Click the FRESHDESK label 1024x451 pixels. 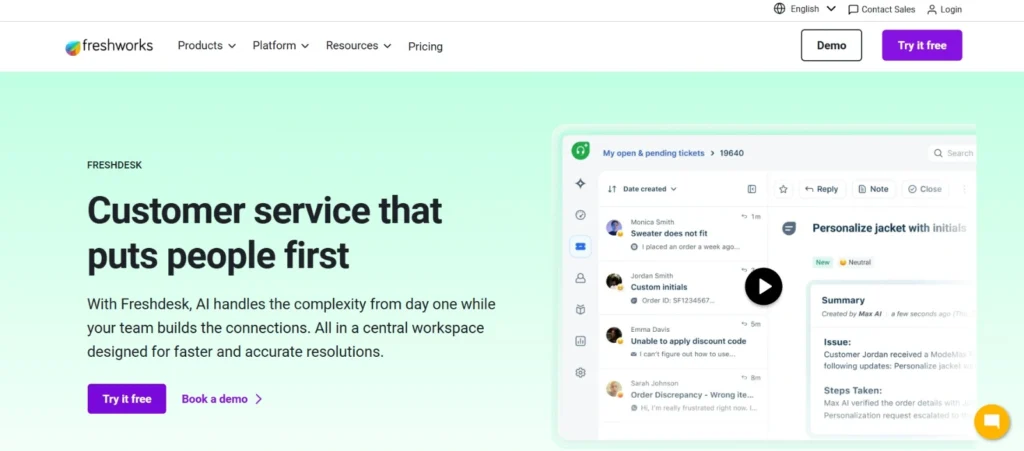coord(114,165)
